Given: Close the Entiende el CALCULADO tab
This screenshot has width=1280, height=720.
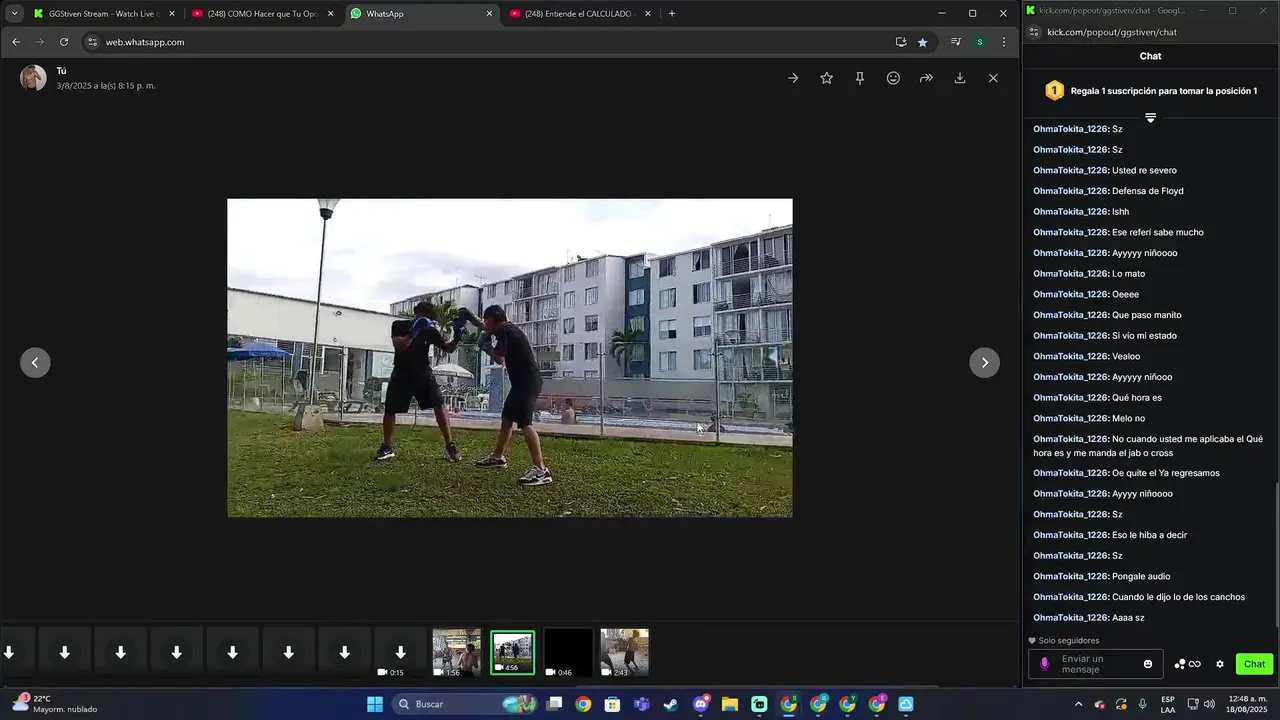Looking at the screenshot, I should pos(648,14).
